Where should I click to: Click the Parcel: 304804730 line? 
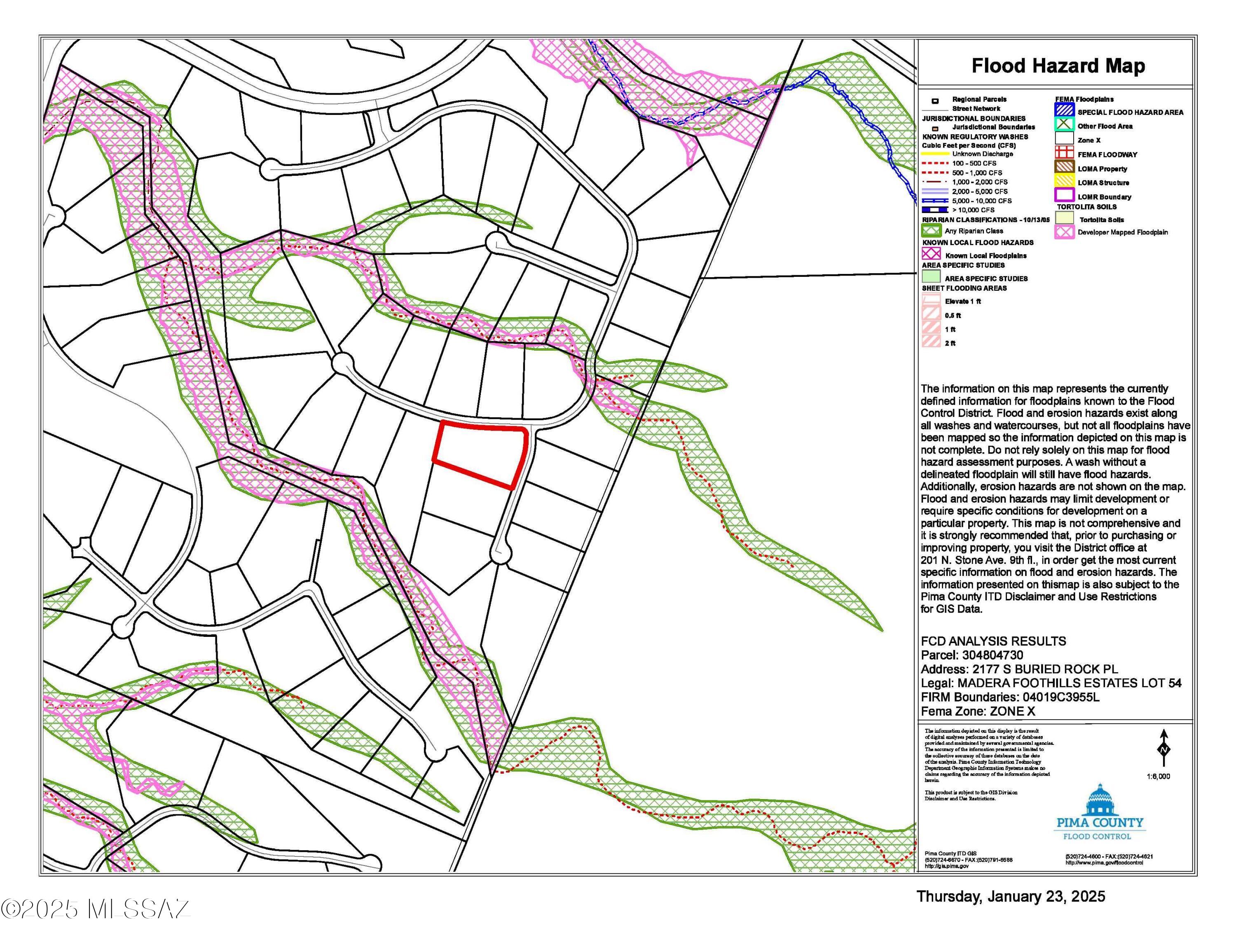coord(972,655)
